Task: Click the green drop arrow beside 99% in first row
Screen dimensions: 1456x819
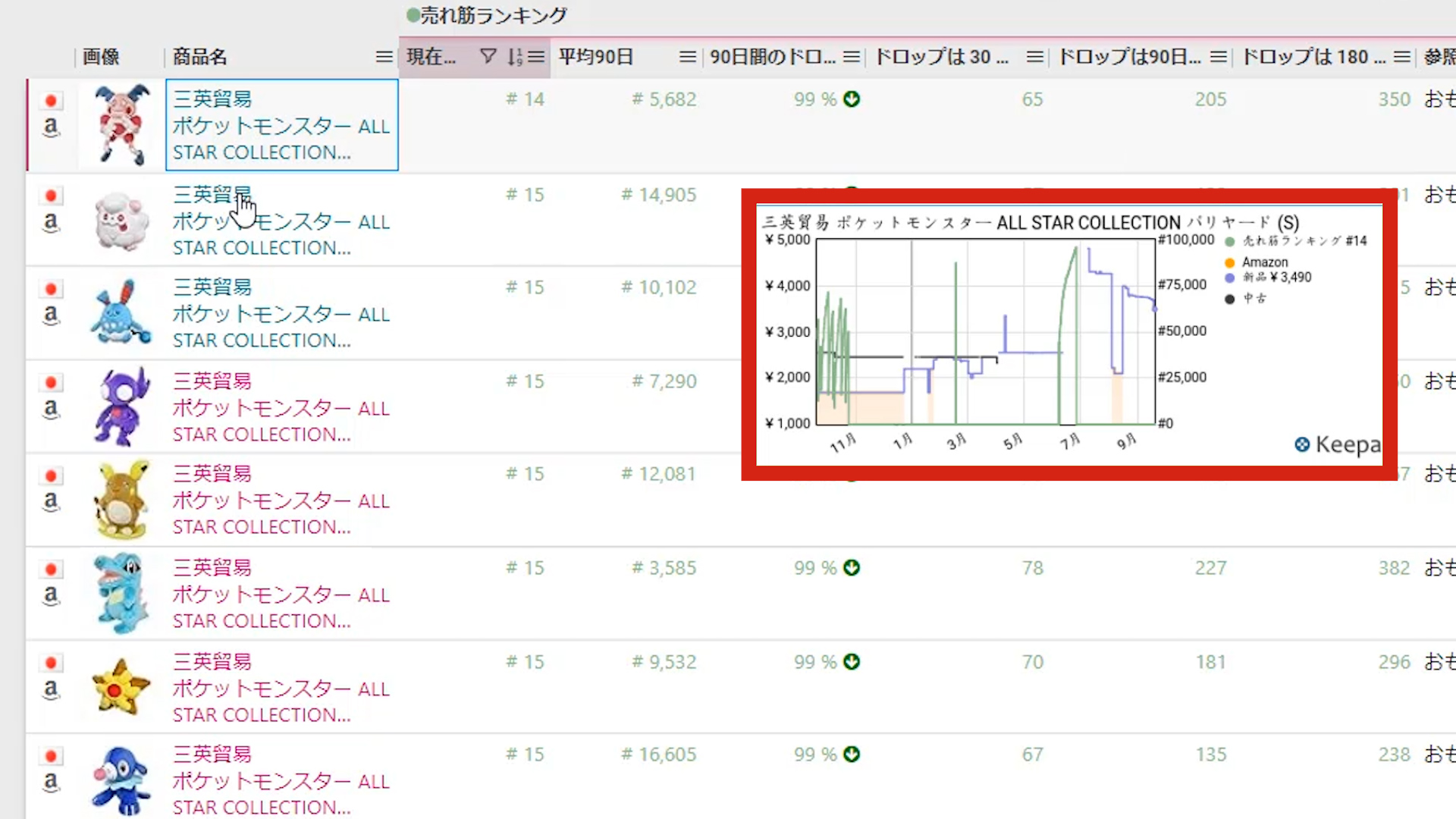Action: [x=852, y=99]
